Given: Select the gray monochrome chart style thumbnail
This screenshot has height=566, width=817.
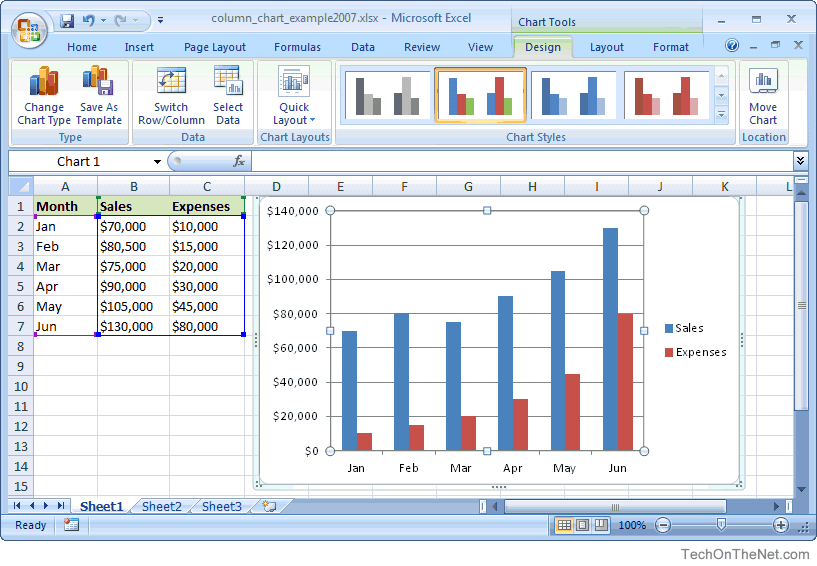Looking at the screenshot, I should [387, 96].
